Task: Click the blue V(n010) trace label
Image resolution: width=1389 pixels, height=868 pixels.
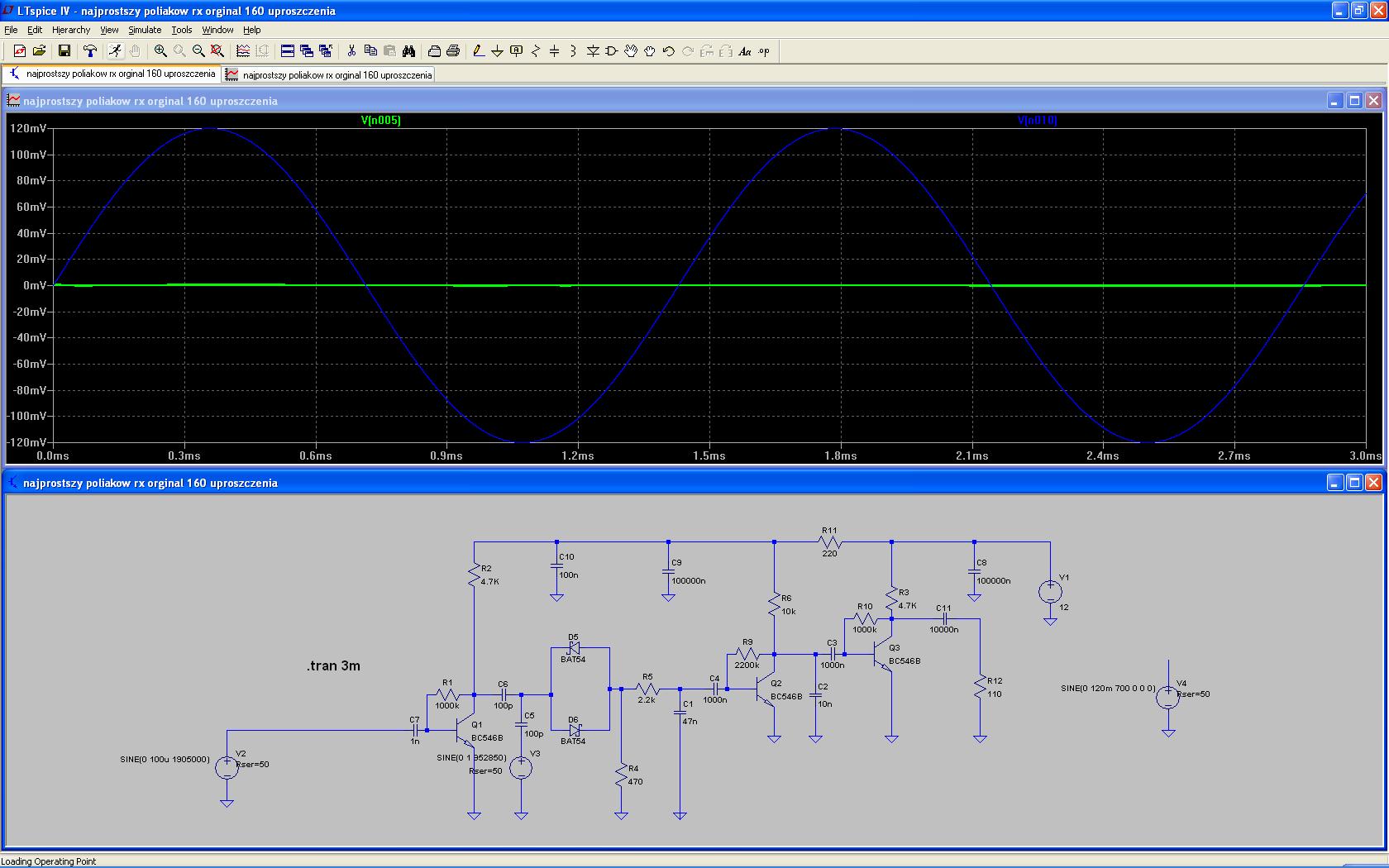Action: (x=1037, y=121)
